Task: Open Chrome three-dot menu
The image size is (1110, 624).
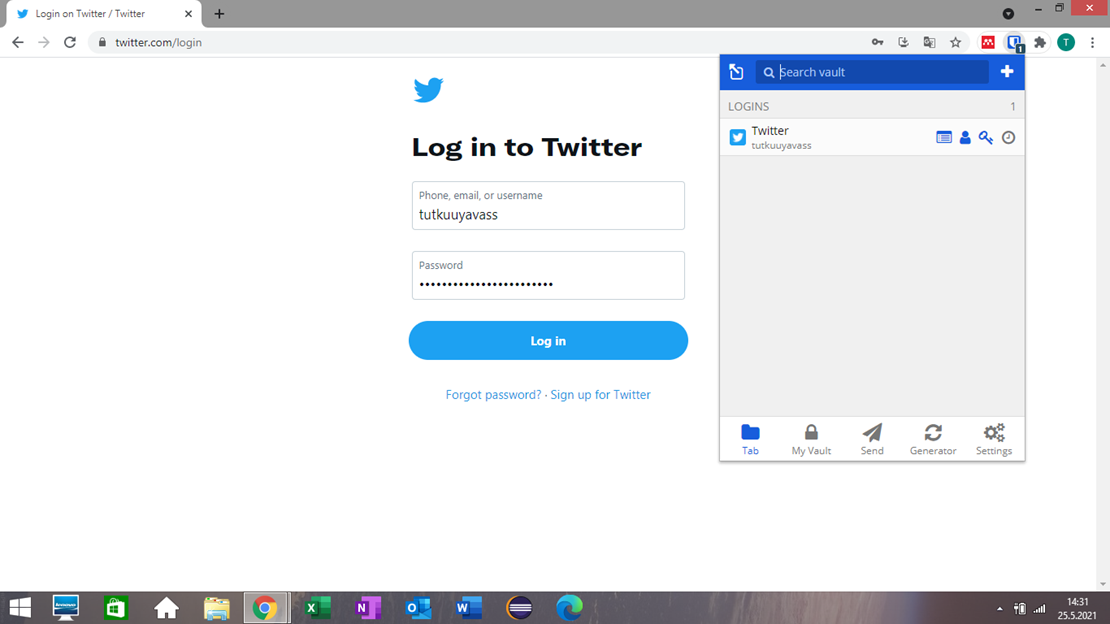Action: (x=1092, y=42)
